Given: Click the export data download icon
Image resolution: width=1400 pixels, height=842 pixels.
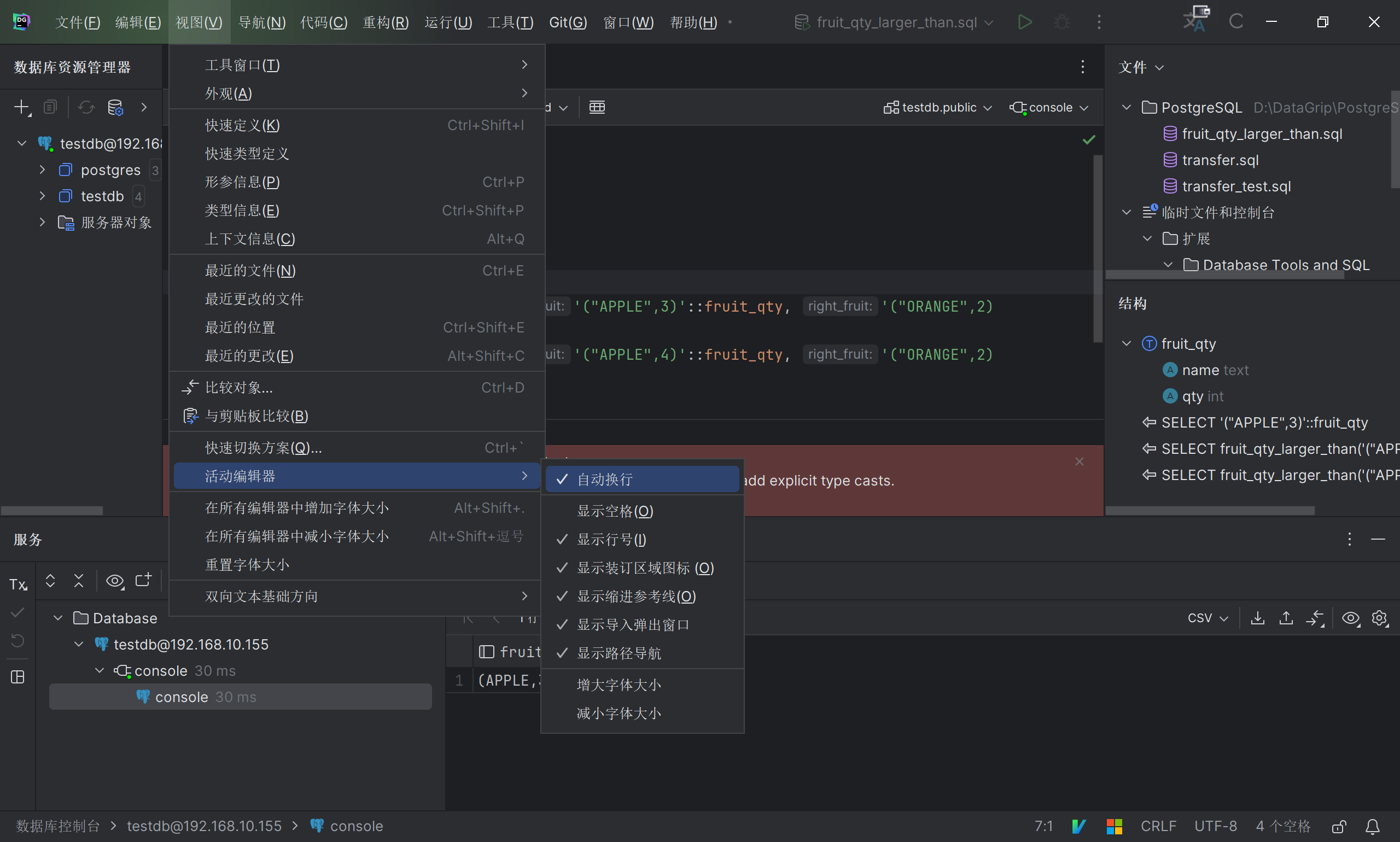Looking at the screenshot, I should coord(1258,618).
